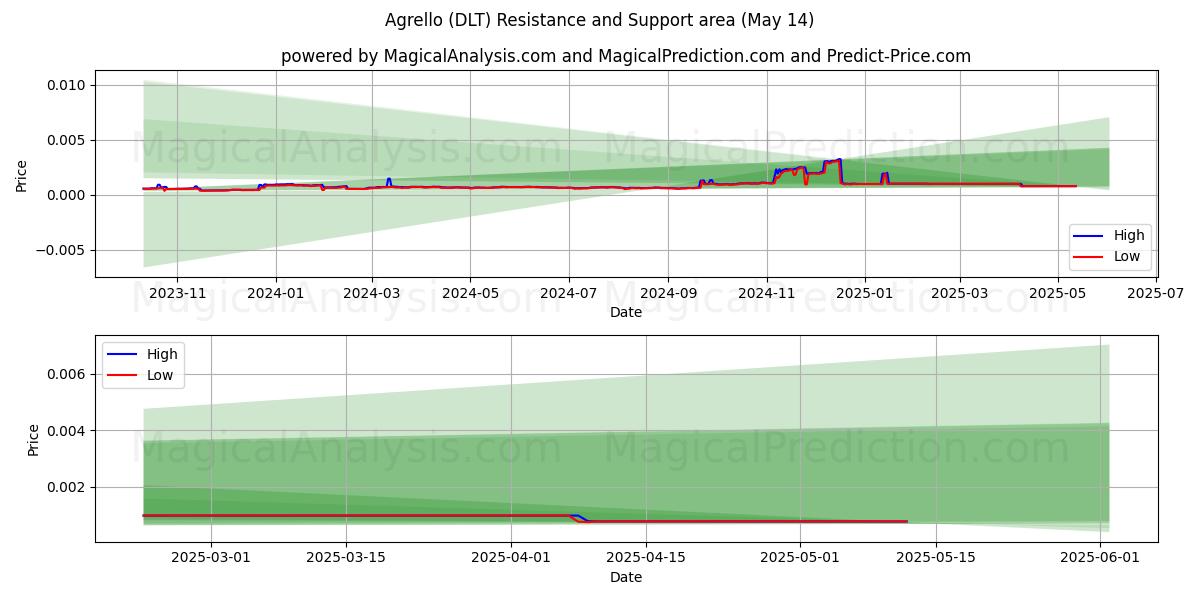Screen dimensions: 1200x600
Task: Click the "Date" axis label of the lower chart
Action: click(x=626, y=577)
